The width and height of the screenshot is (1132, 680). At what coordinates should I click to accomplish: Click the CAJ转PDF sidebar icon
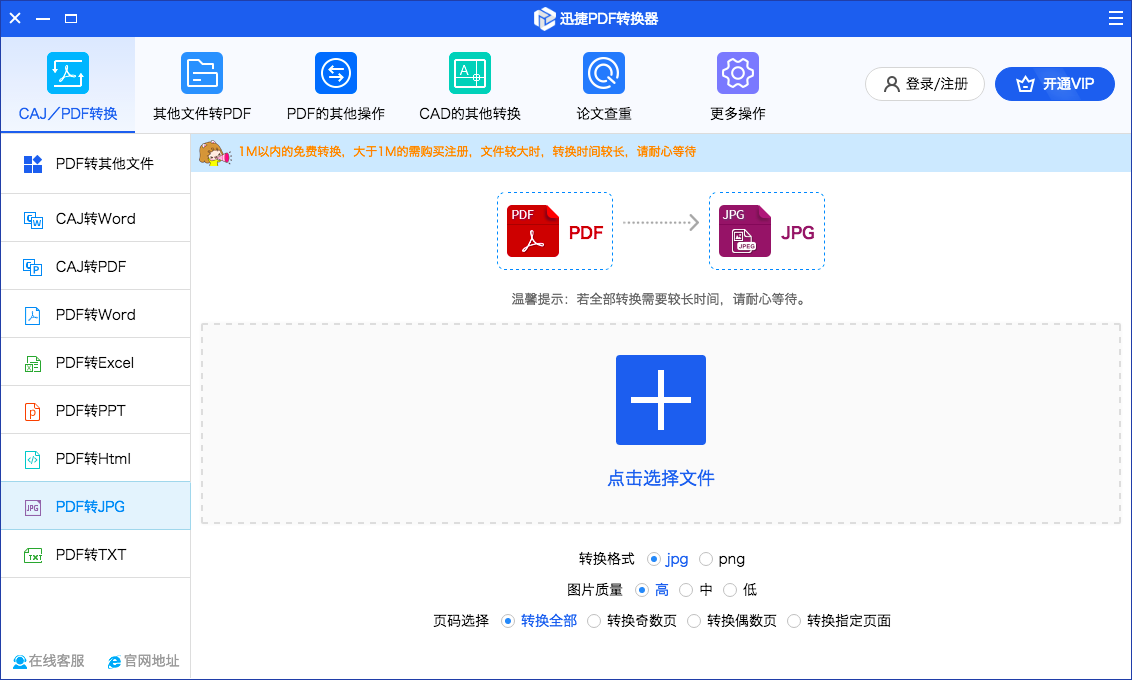pyautogui.click(x=32, y=267)
